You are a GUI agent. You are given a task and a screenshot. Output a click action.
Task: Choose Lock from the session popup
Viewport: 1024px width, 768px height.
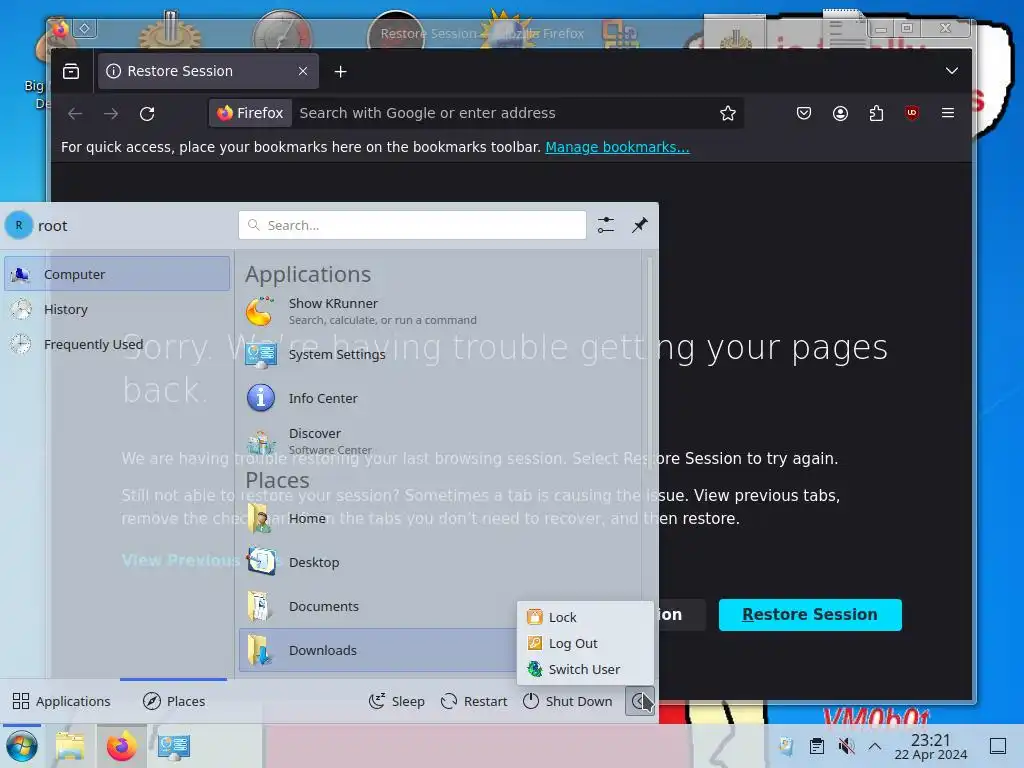pyautogui.click(x=585, y=617)
